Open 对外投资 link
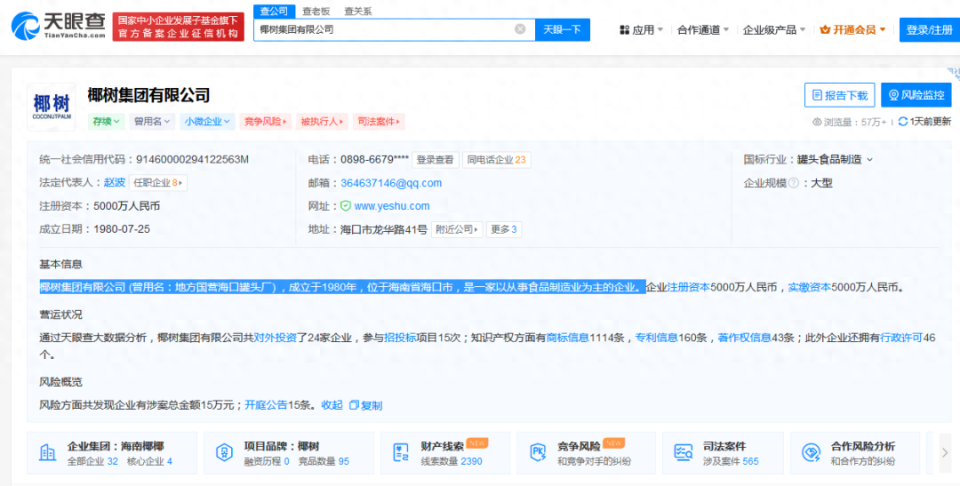Screen dimensions: 960x486 pyautogui.click(x=275, y=337)
